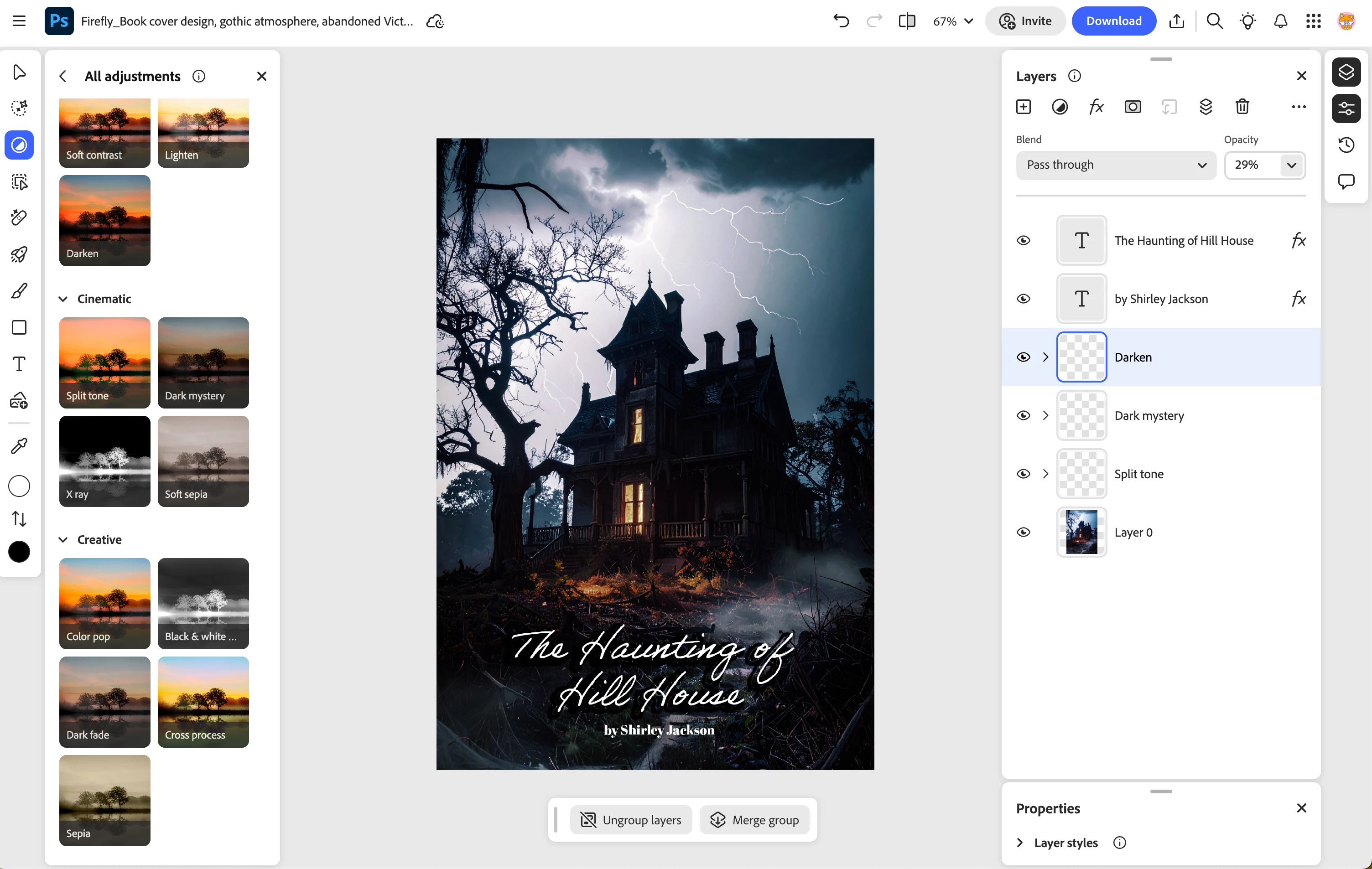Open the Pass through blend mode dropdown
The height and width of the screenshot is (869, 1372).
(x=1116, y=165)
